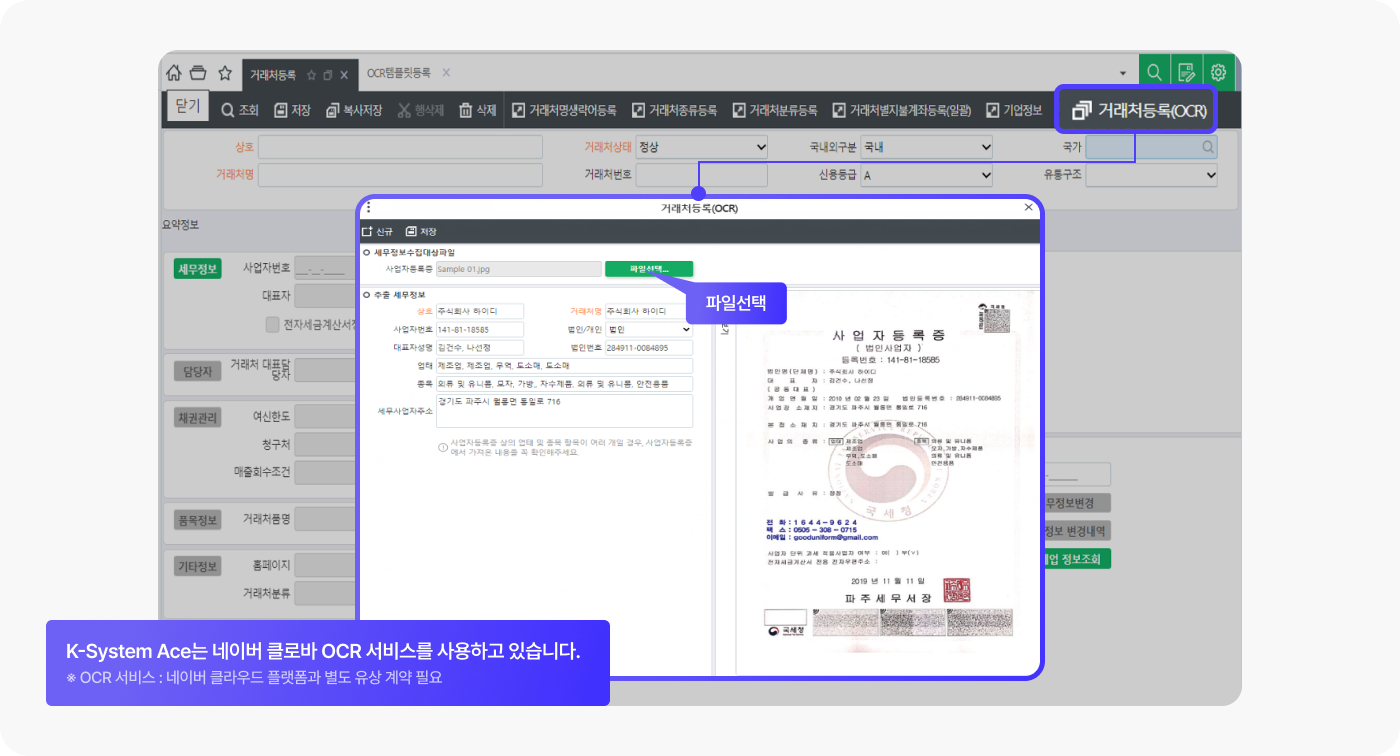Edit 사업자번호 141-81-18585 field
Screen dimensions: 1400x756
pos(480,329)
